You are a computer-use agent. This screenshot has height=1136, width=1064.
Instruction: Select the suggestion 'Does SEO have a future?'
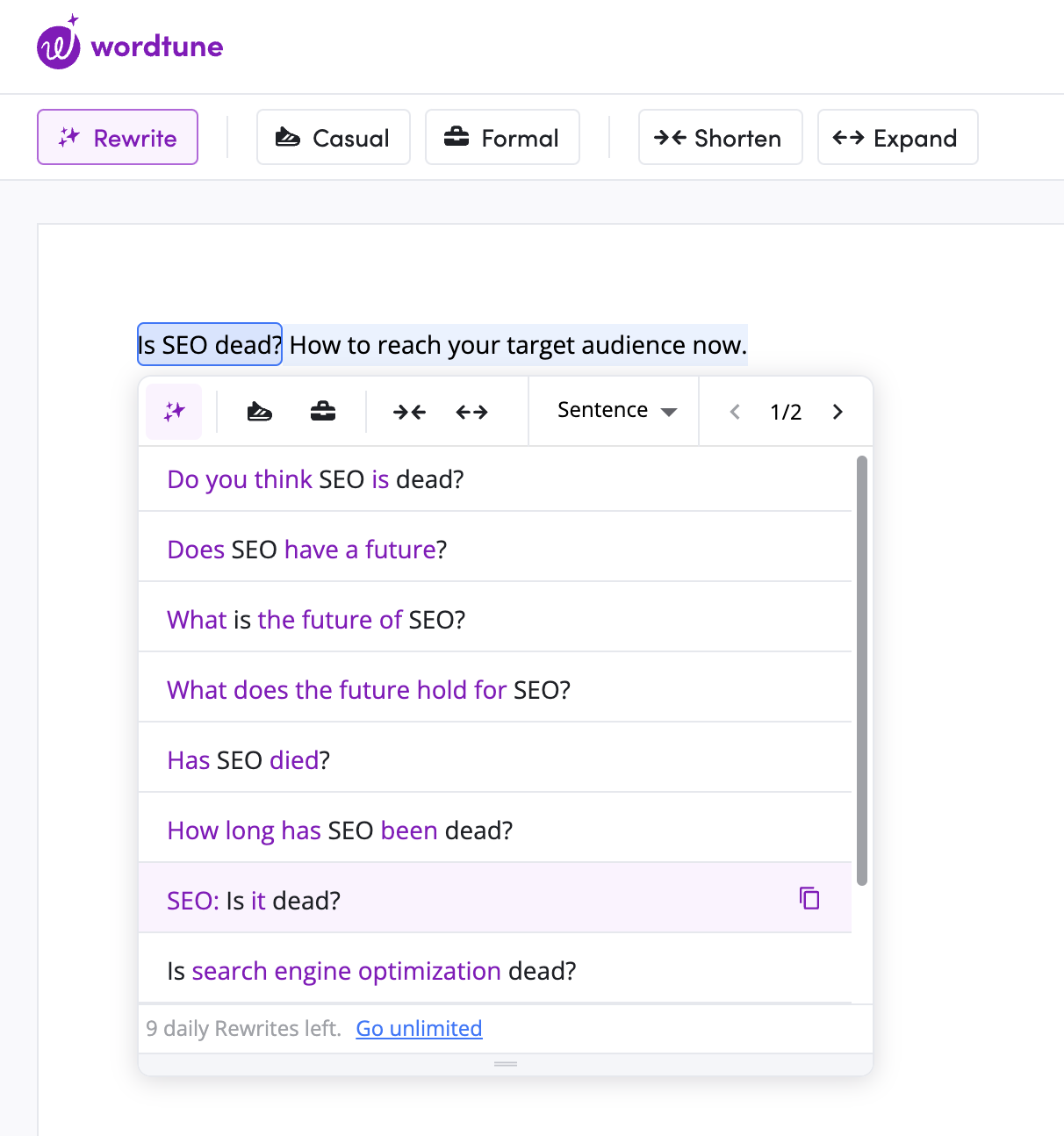pyautogui.click(x=306, y=549)
